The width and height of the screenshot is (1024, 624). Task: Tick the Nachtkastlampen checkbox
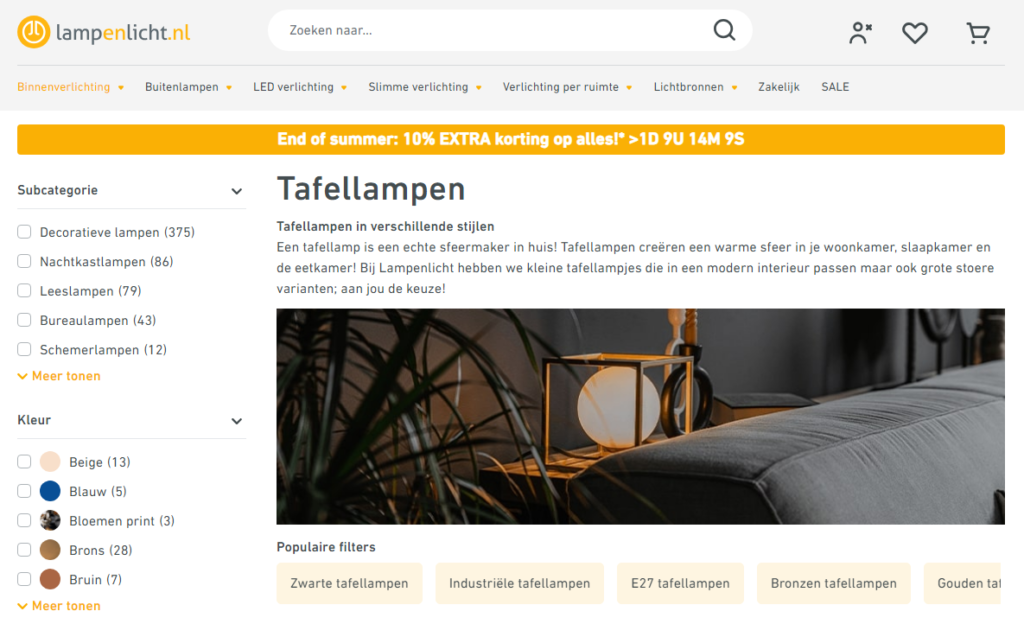click(24, 261)
